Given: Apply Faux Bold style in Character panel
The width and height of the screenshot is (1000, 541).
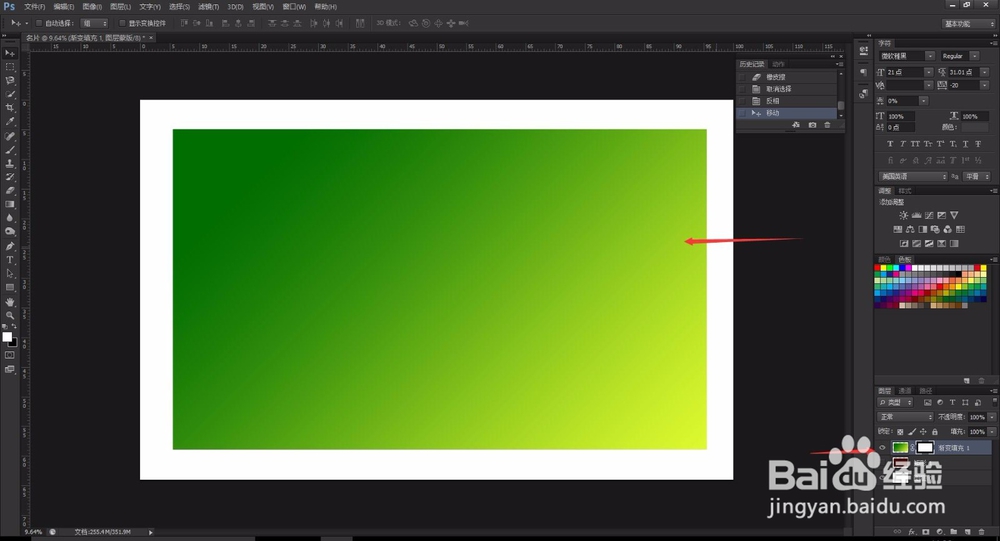Looking at the screenshot, I should tap(890, 144).
